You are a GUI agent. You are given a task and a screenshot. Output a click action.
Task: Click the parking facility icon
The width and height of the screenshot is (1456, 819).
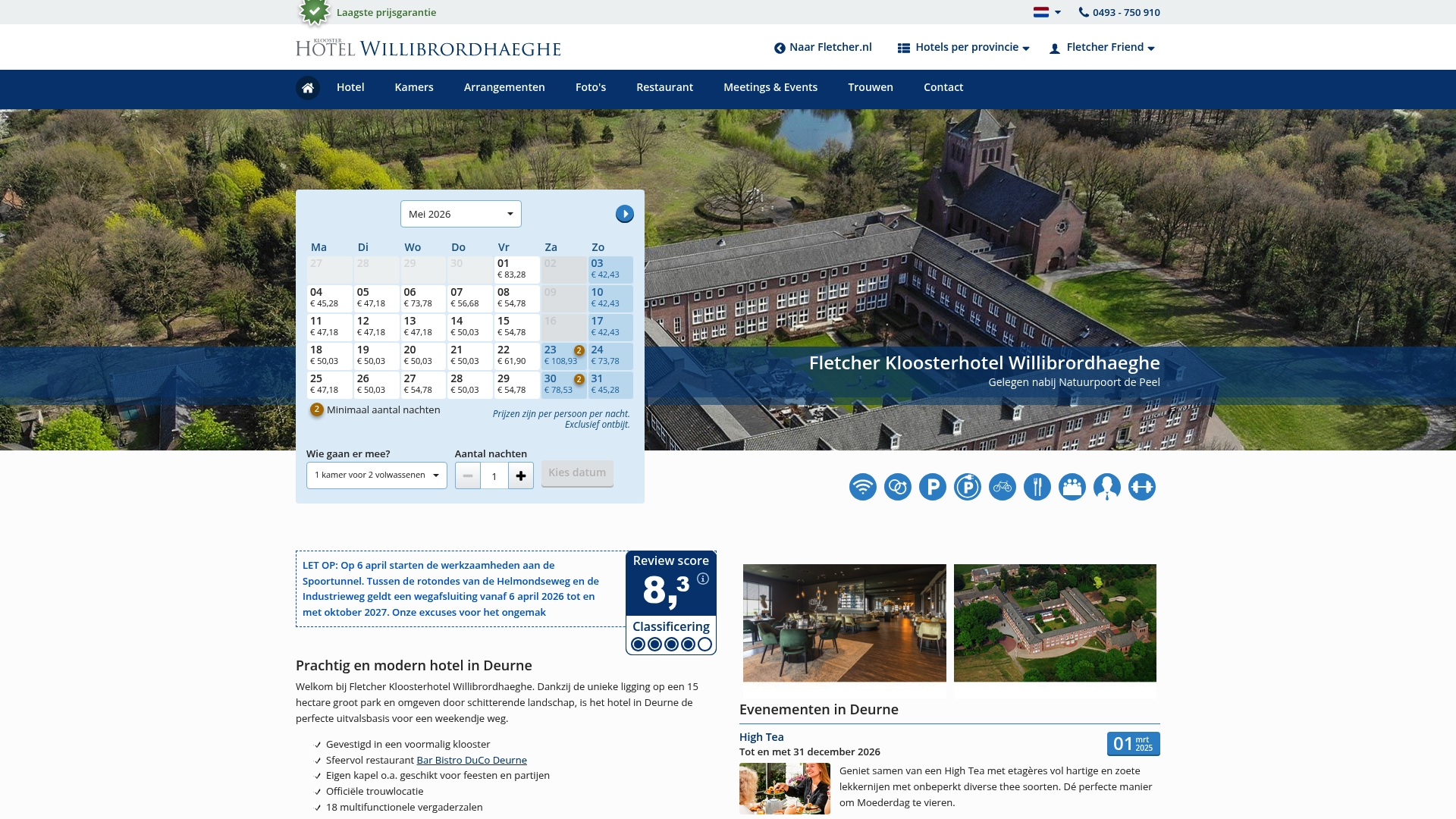[x=932, y=487]
